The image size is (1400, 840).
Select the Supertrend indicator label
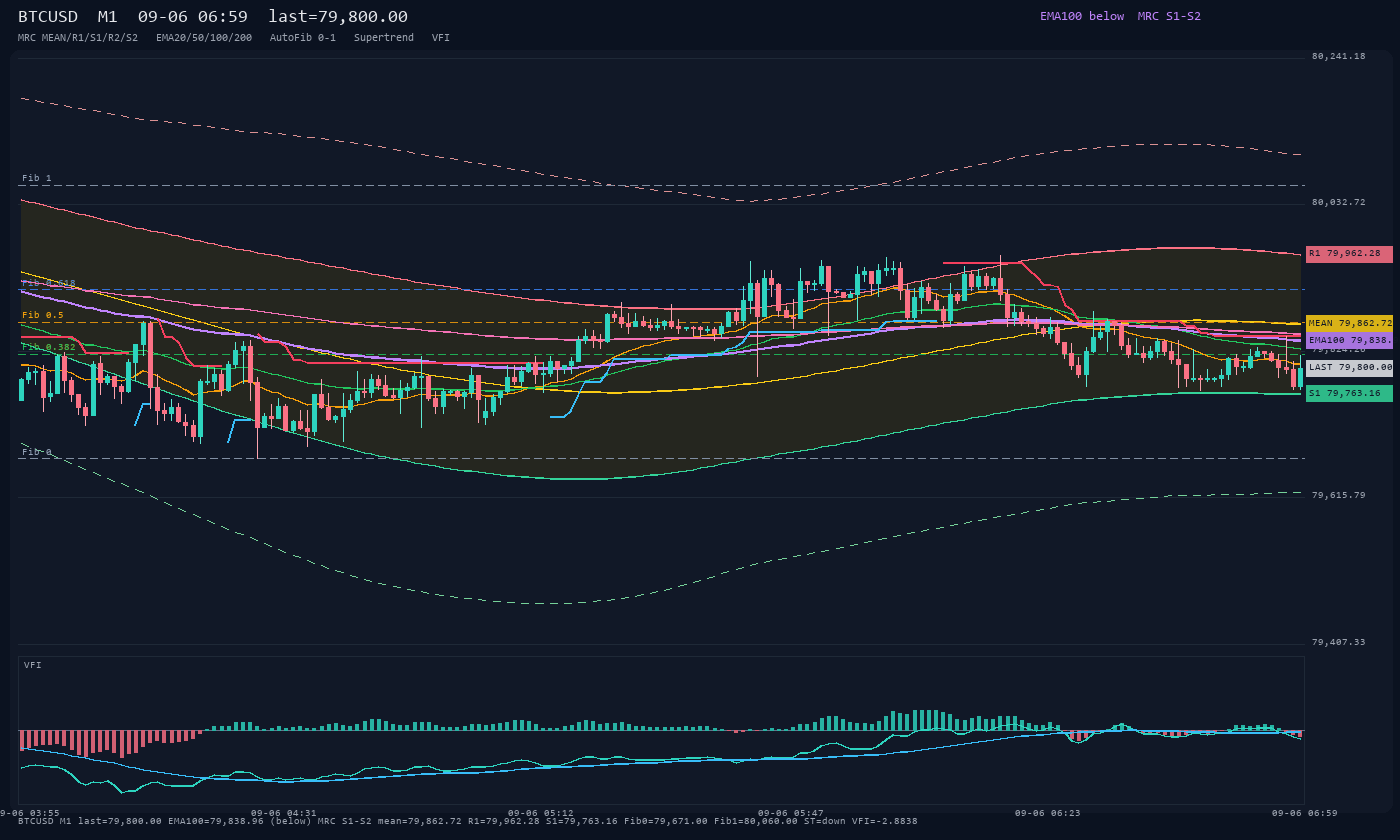click(x=384, y=37)
